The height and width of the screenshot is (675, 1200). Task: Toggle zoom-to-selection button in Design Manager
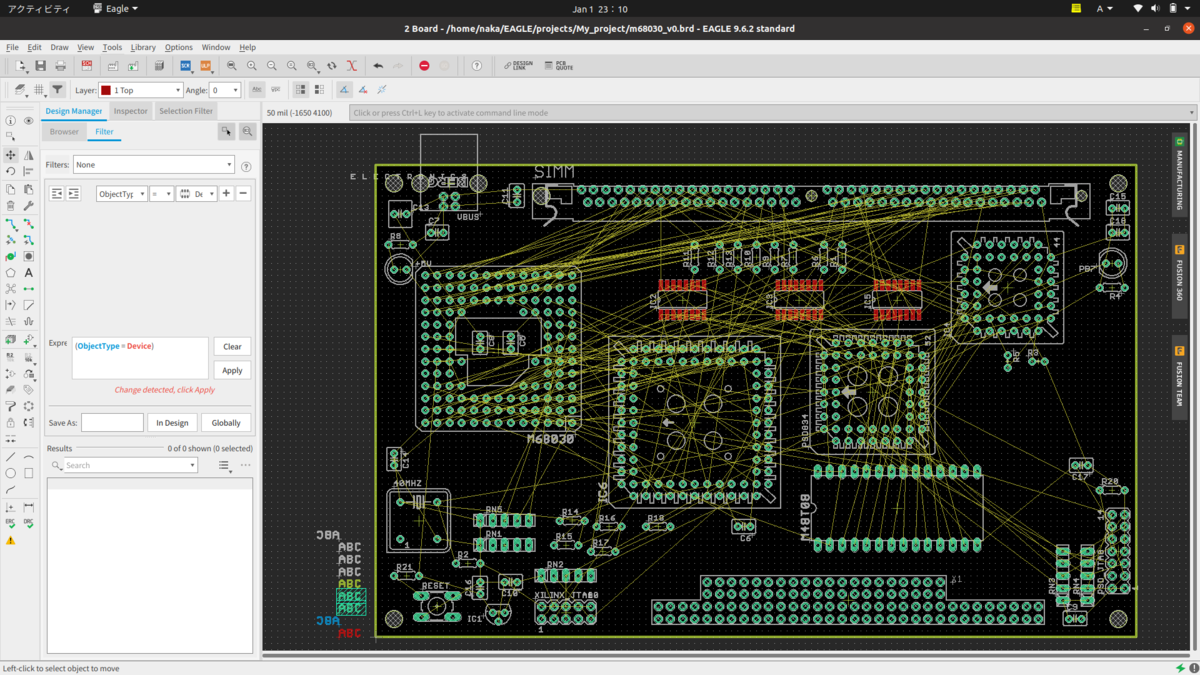pyautogui.click(x=247, y=131)
